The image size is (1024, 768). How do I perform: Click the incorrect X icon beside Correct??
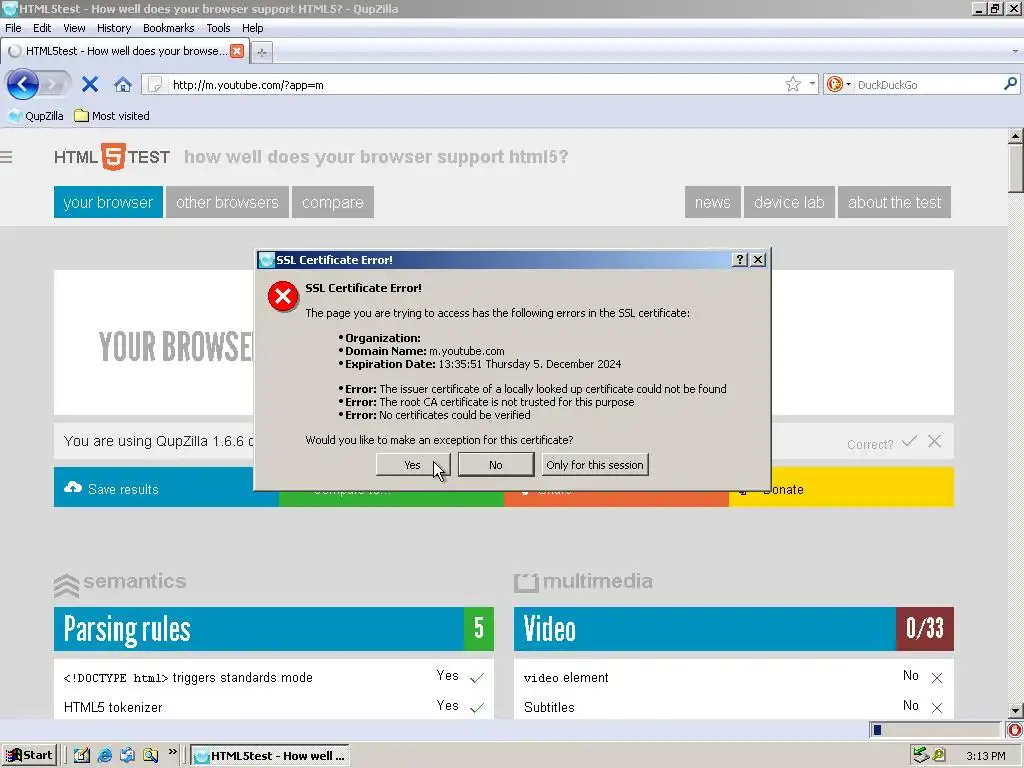pos(935,441)
